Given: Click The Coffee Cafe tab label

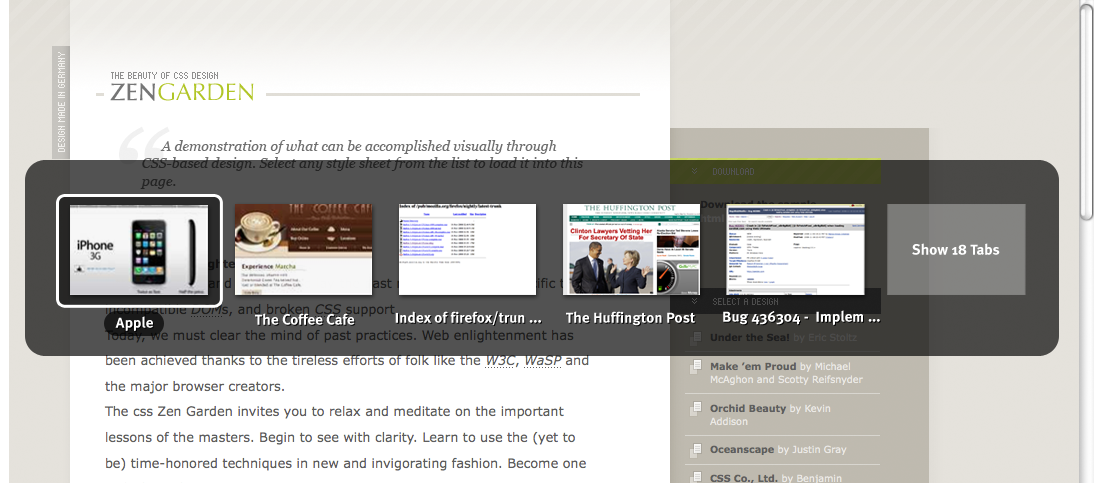Looking at the screenshot, I should click(x=304, y=319).
